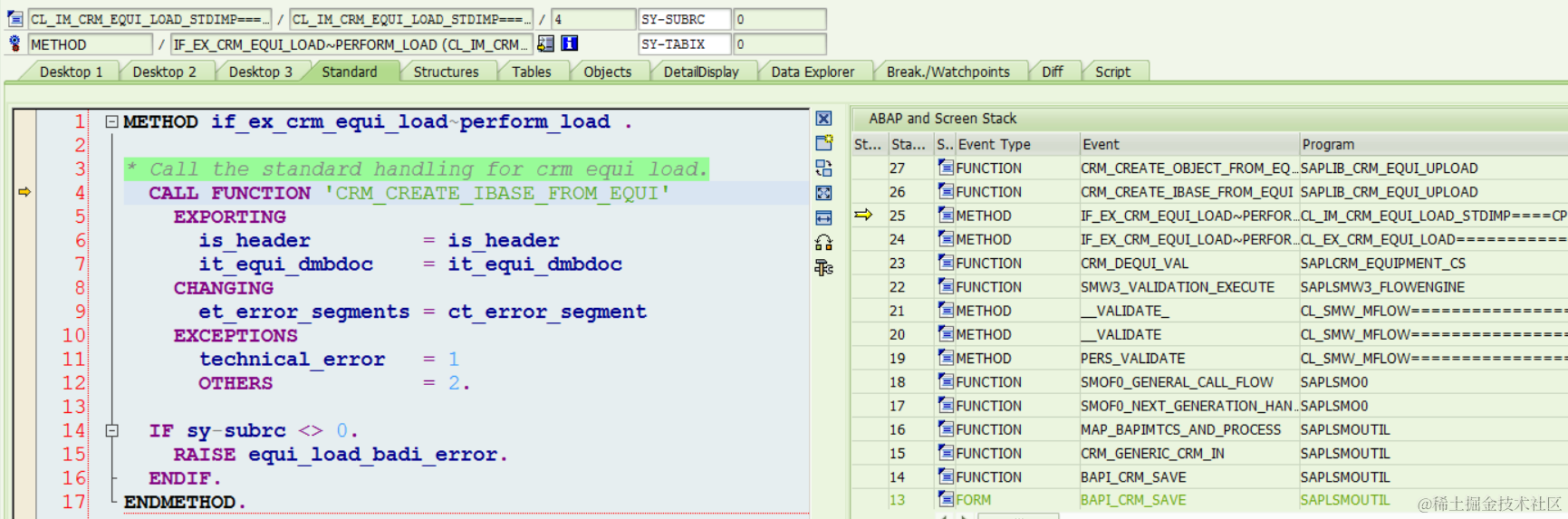
Task: Click the replace tool icon beside editor
Action: coord(823,168)
